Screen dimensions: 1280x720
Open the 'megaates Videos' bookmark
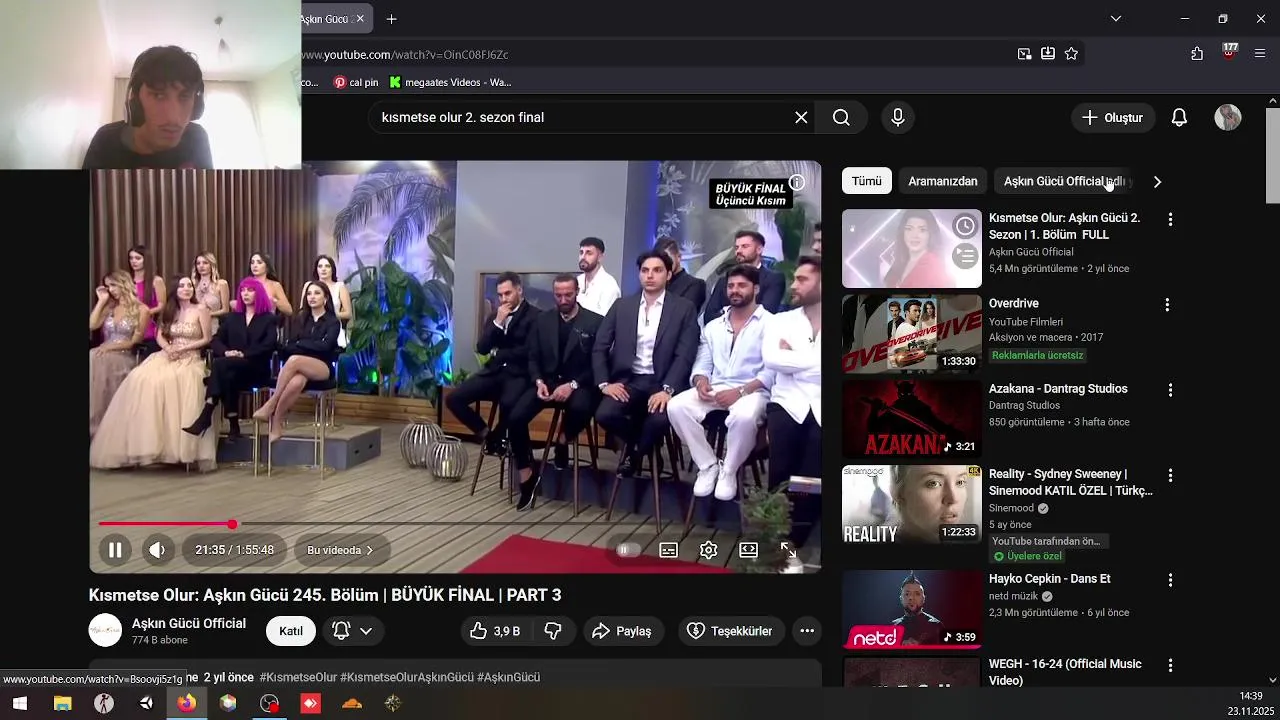[x=451, y=82]
